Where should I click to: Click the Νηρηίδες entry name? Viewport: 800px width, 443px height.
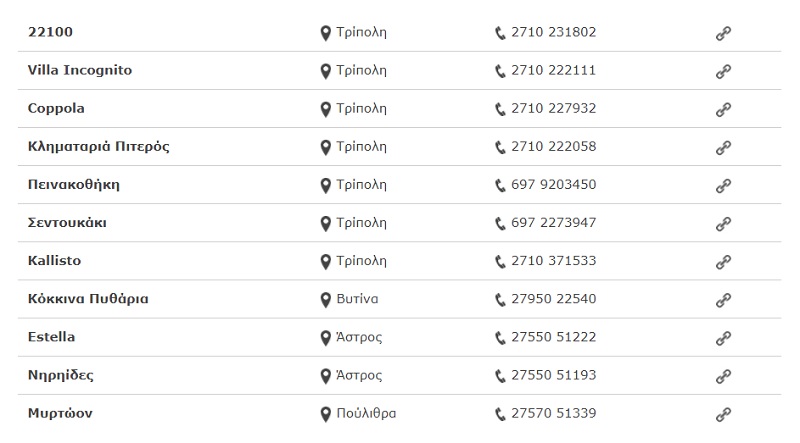(x=61, y=374)
